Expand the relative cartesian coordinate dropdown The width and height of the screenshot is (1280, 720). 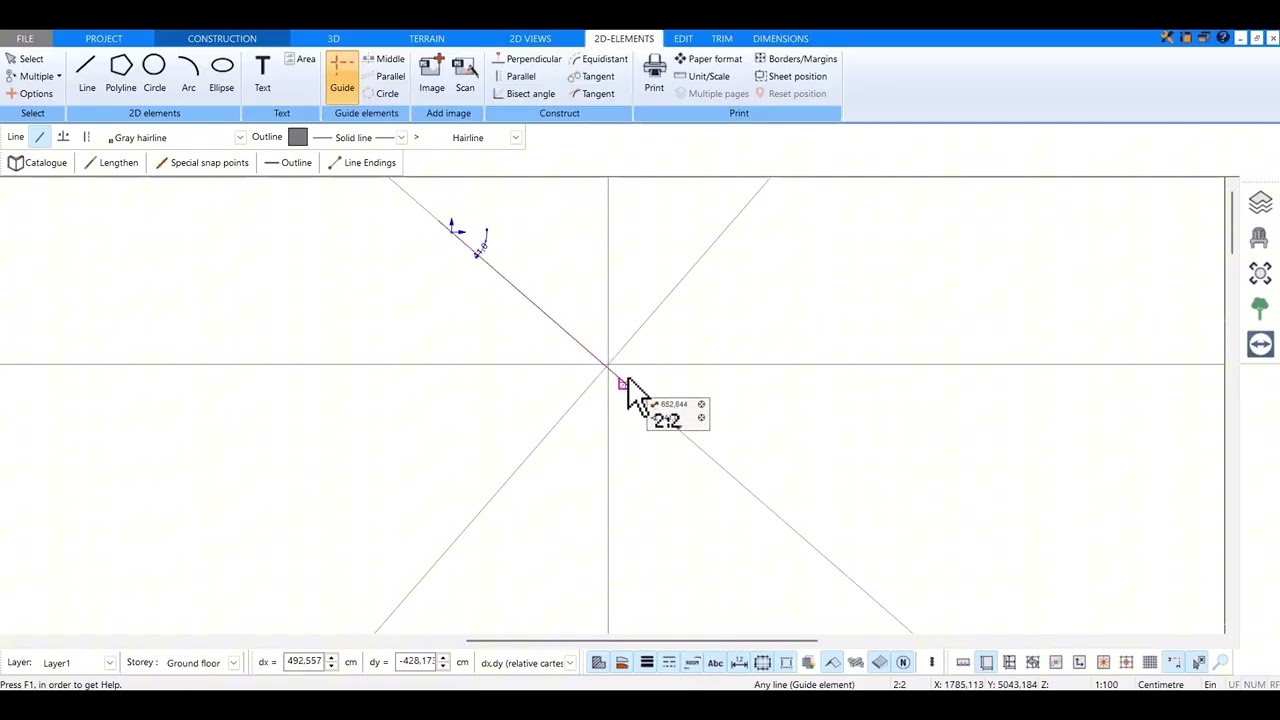point(570,663)
